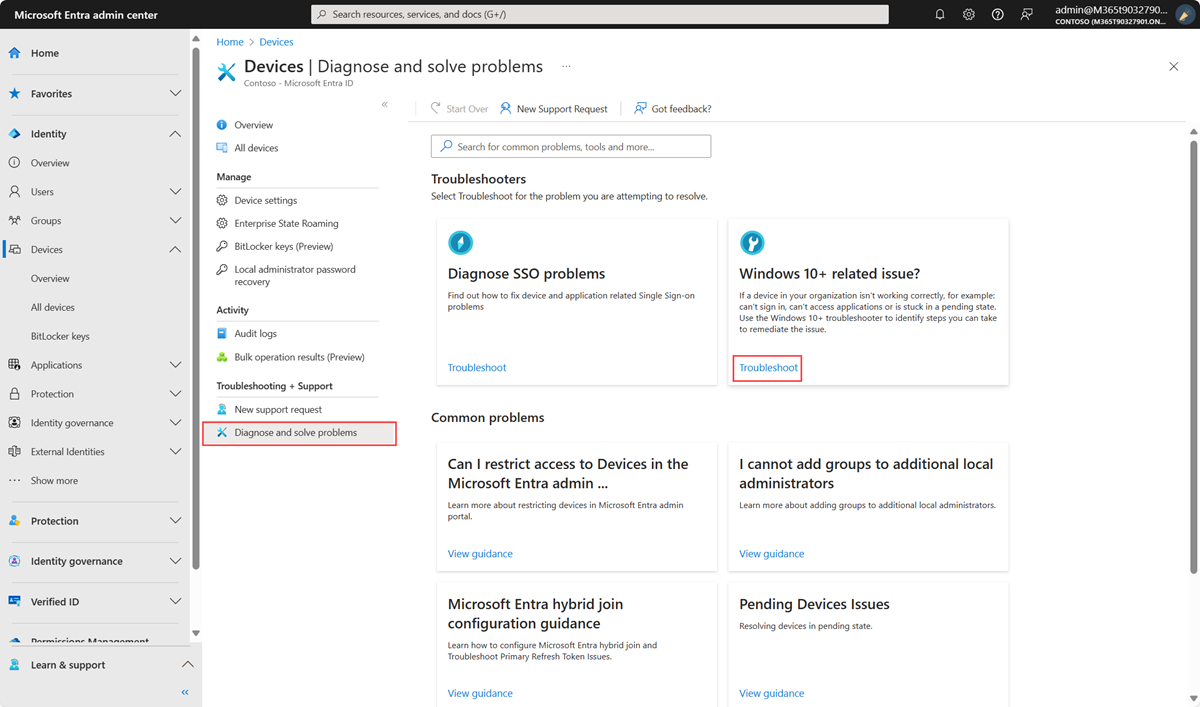This screenshot has width=1200, height=707.
Task: Open notifications bell icon
Action: click(940, 15)
